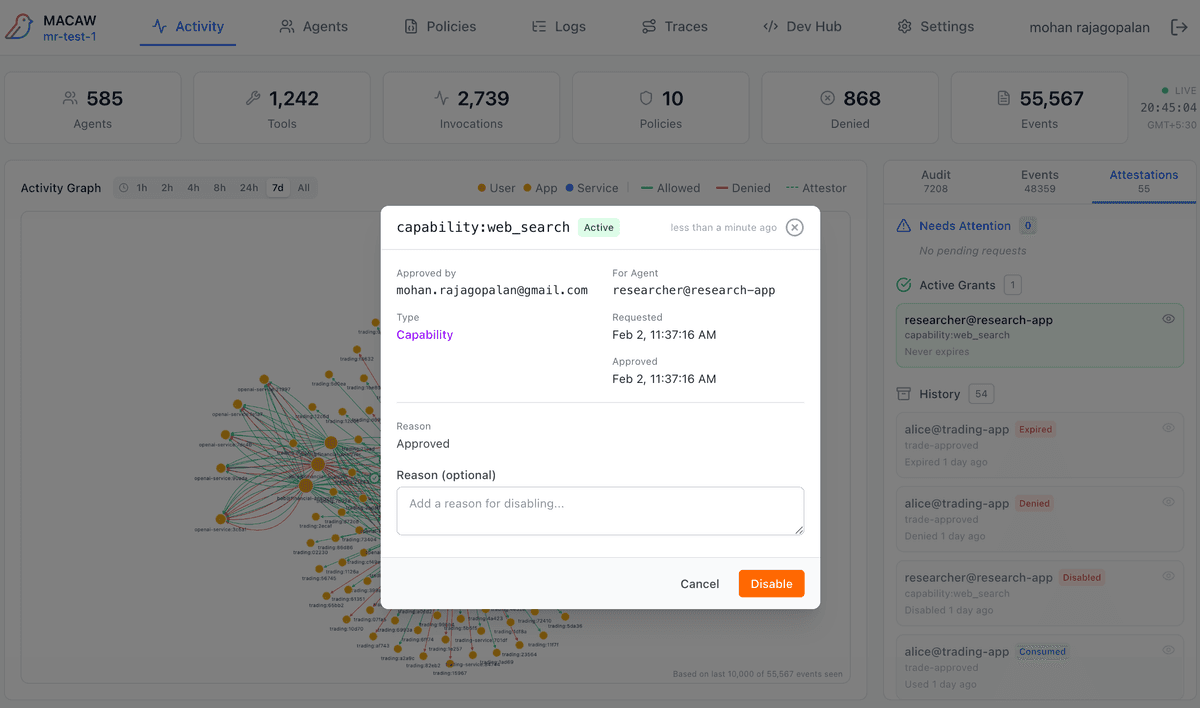The image size is (1200, 708).
Task: Click the Denied stat card icon
Action: tap(827, 98)
